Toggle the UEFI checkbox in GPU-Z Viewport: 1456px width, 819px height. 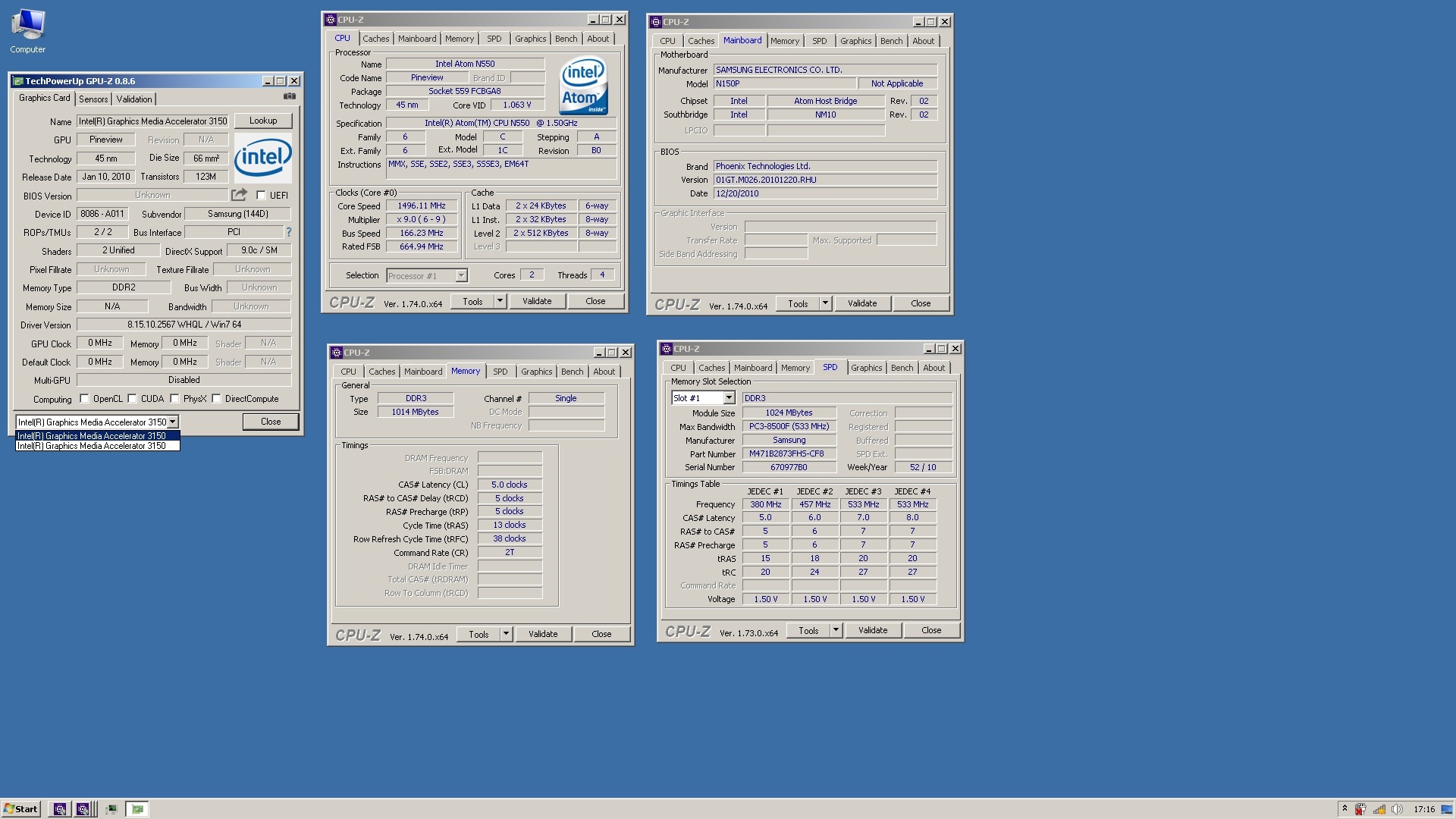261,196
